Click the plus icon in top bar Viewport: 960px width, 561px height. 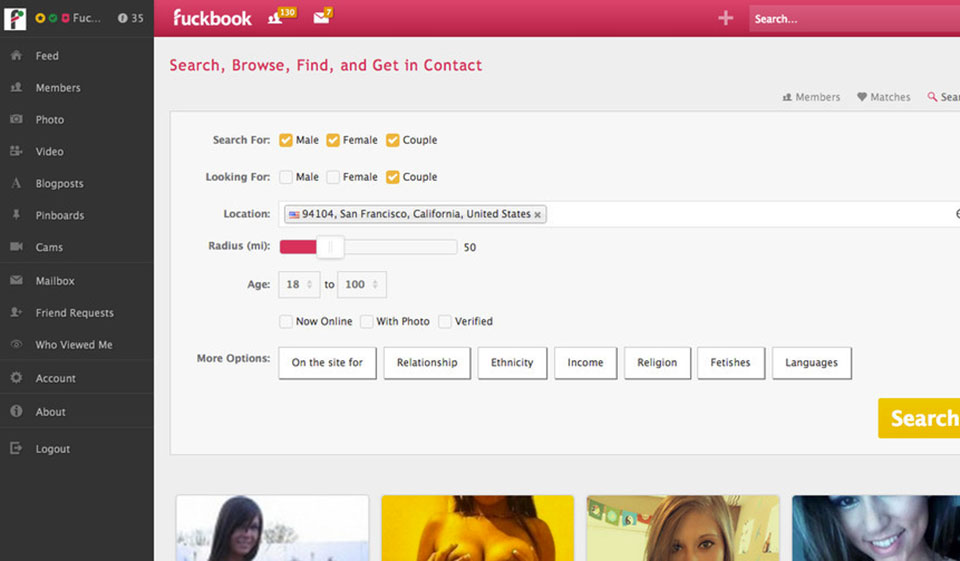pos(725,18)
